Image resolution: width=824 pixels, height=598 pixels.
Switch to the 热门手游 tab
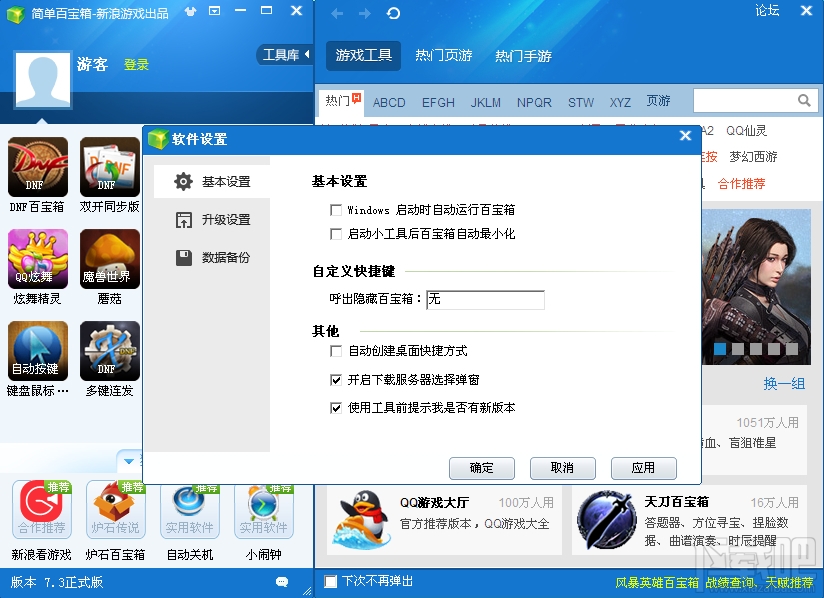point(522,56)
